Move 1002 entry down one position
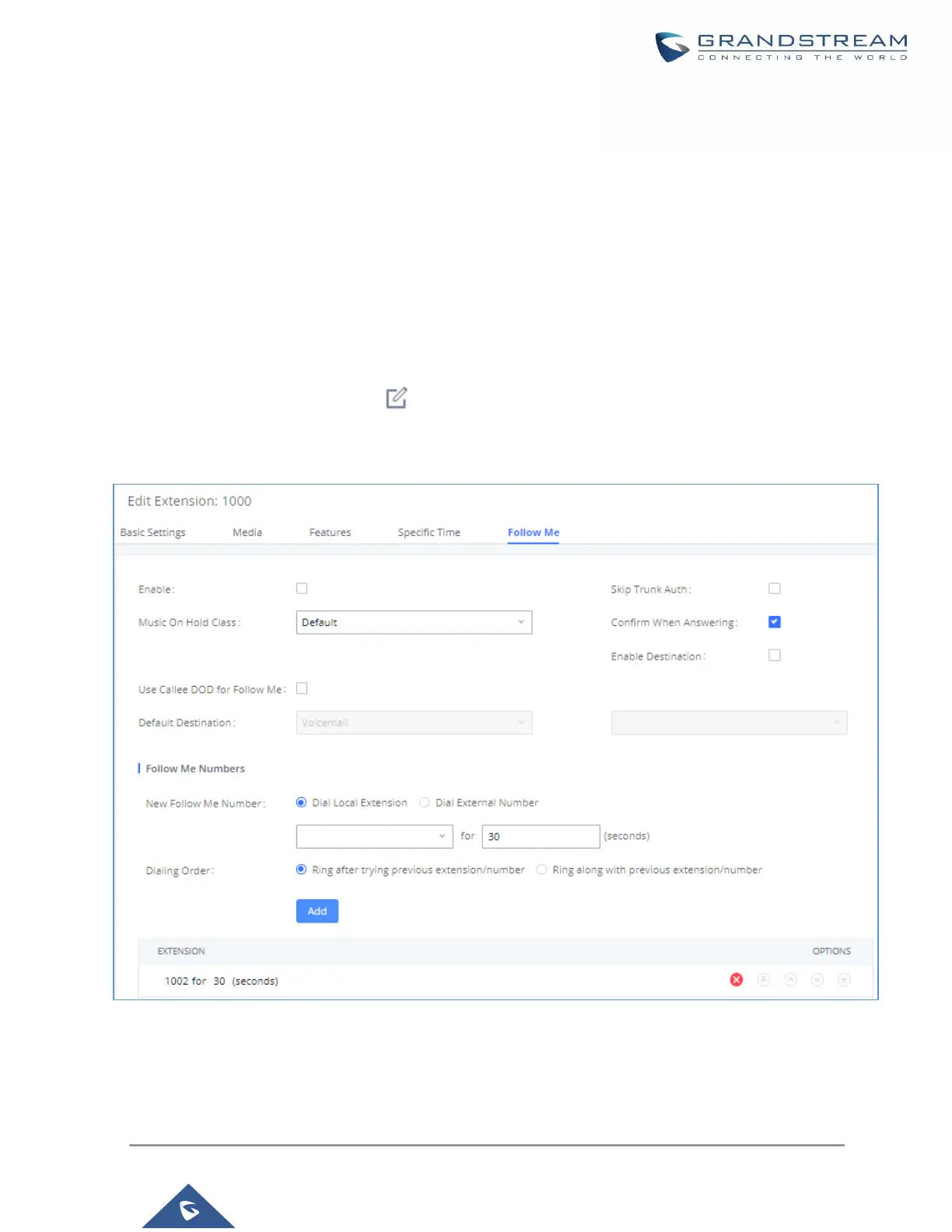Screen dimensions: 952x1232 [817, 980]
